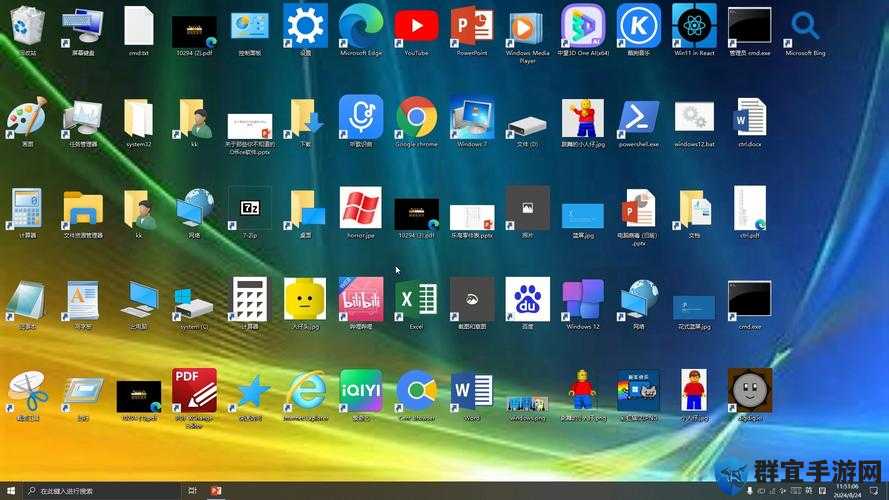Launch the Word desktop shortcut
889x500 pixels.
click(x=472, y=391)
